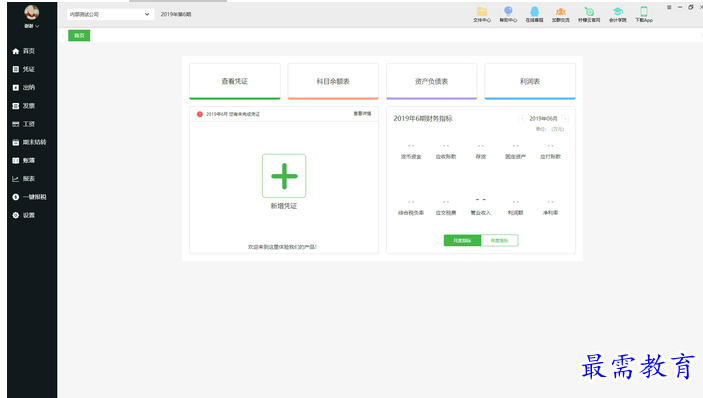Switch to 年度指标 toggle
The width and height of the screenshot is (703, 398).
pos(499,241)
